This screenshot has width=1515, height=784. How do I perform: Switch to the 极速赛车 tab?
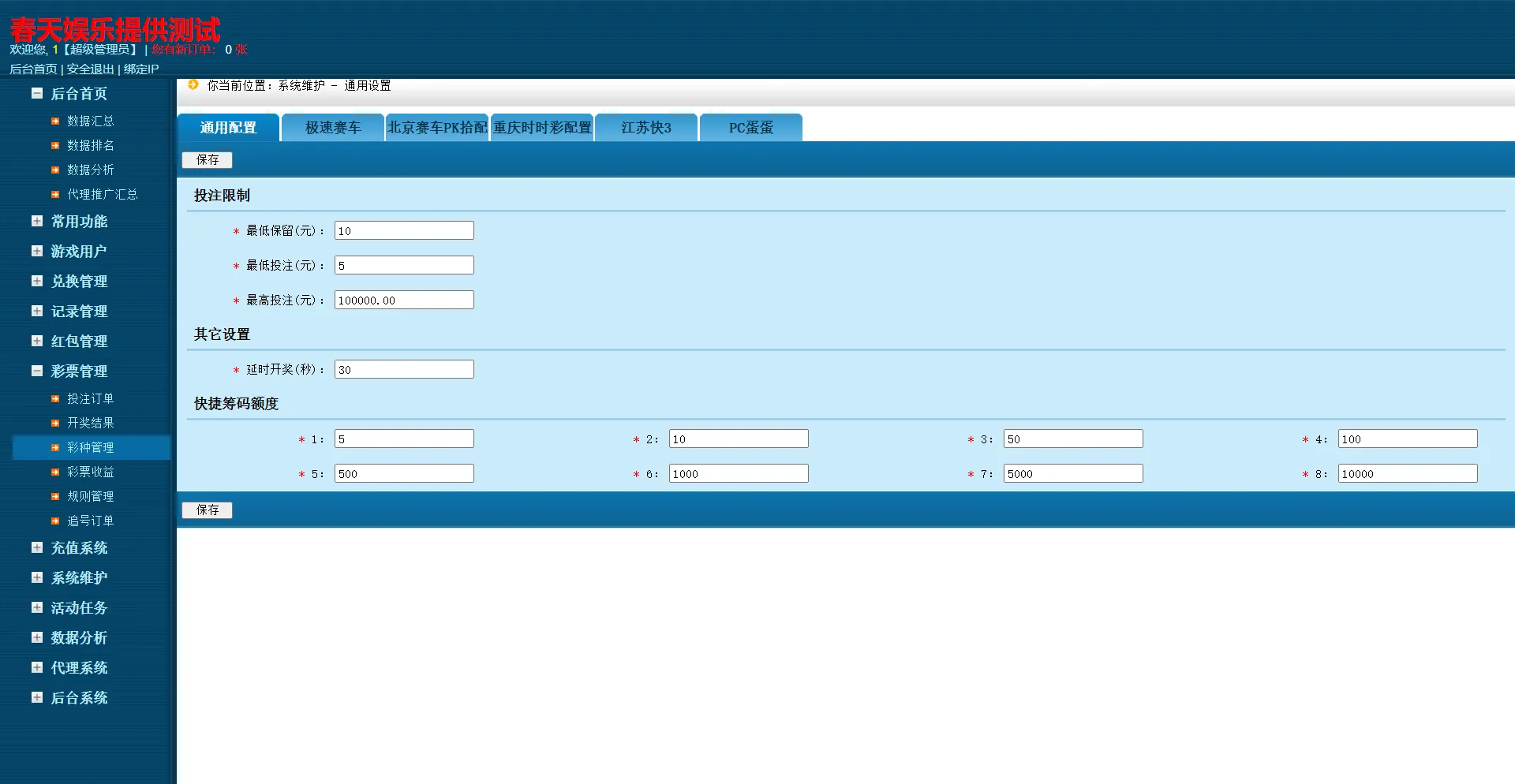(333, 128)
